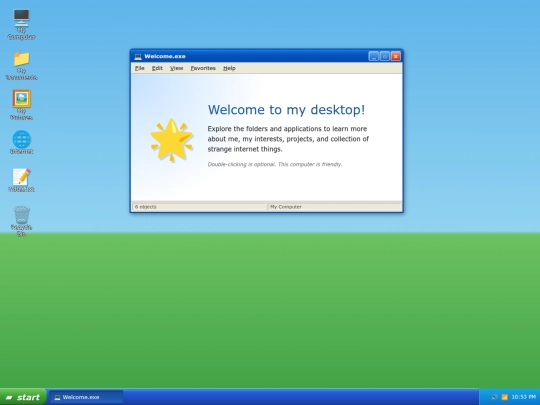Click the Welcome.exe title bar text
The image size is (540, 405).
tap(165, 56)
